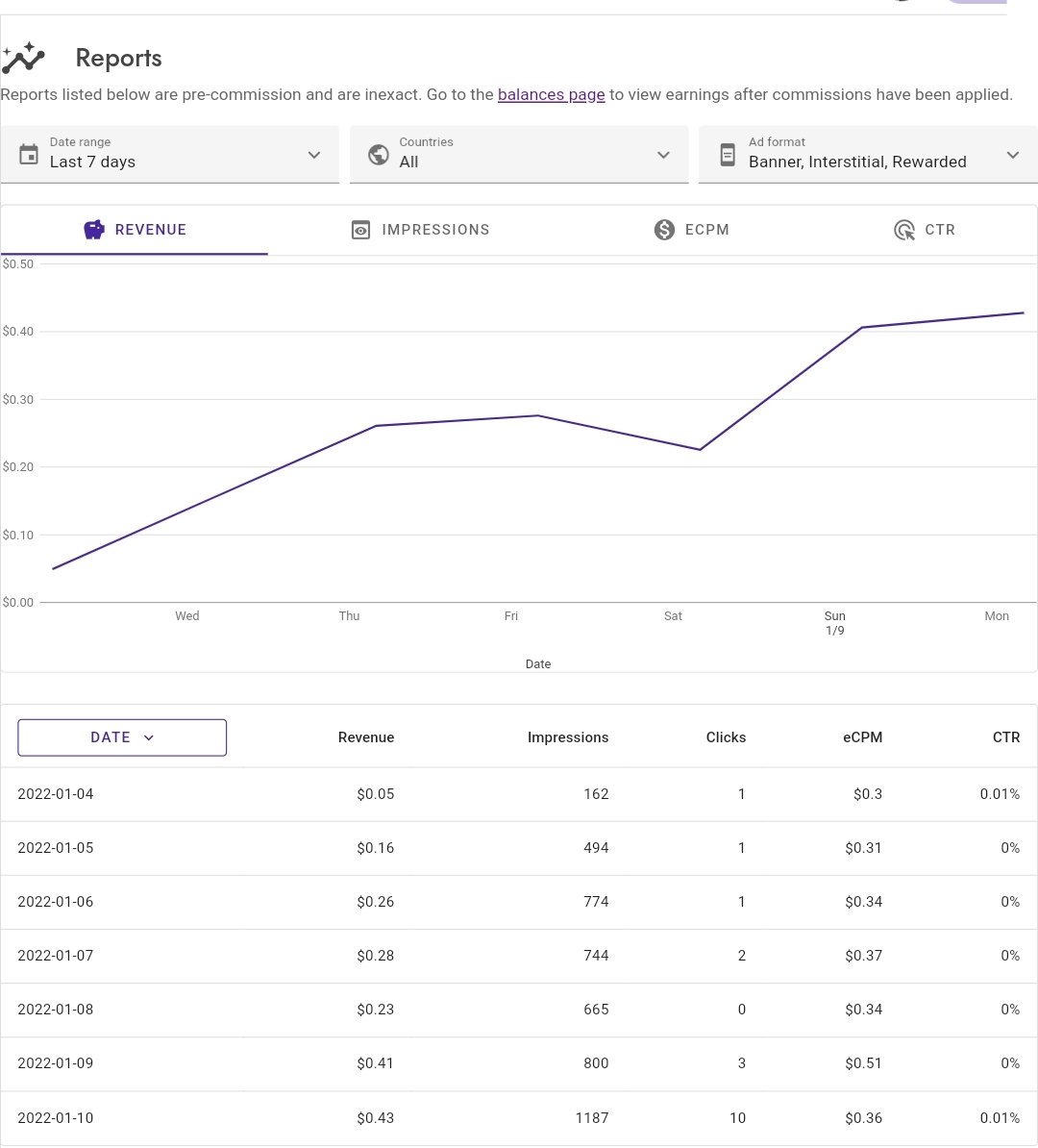Click the cursor-click icon beside CTR
The width and height of the screenshot is (1038, 1148).
[x=903, y=230]
